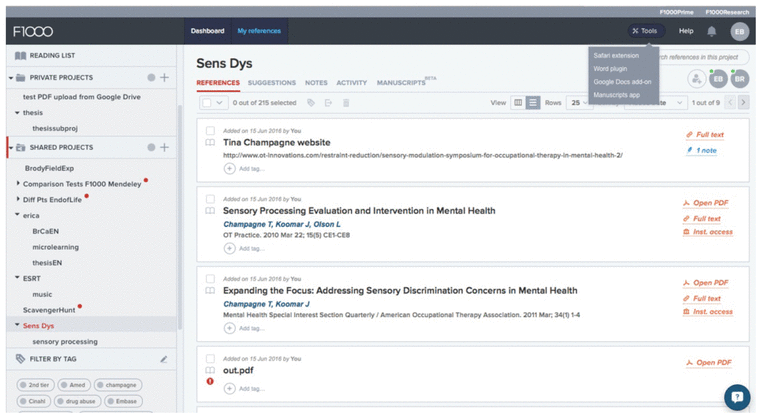Click the edit tags pencil icon

(164, 358)
